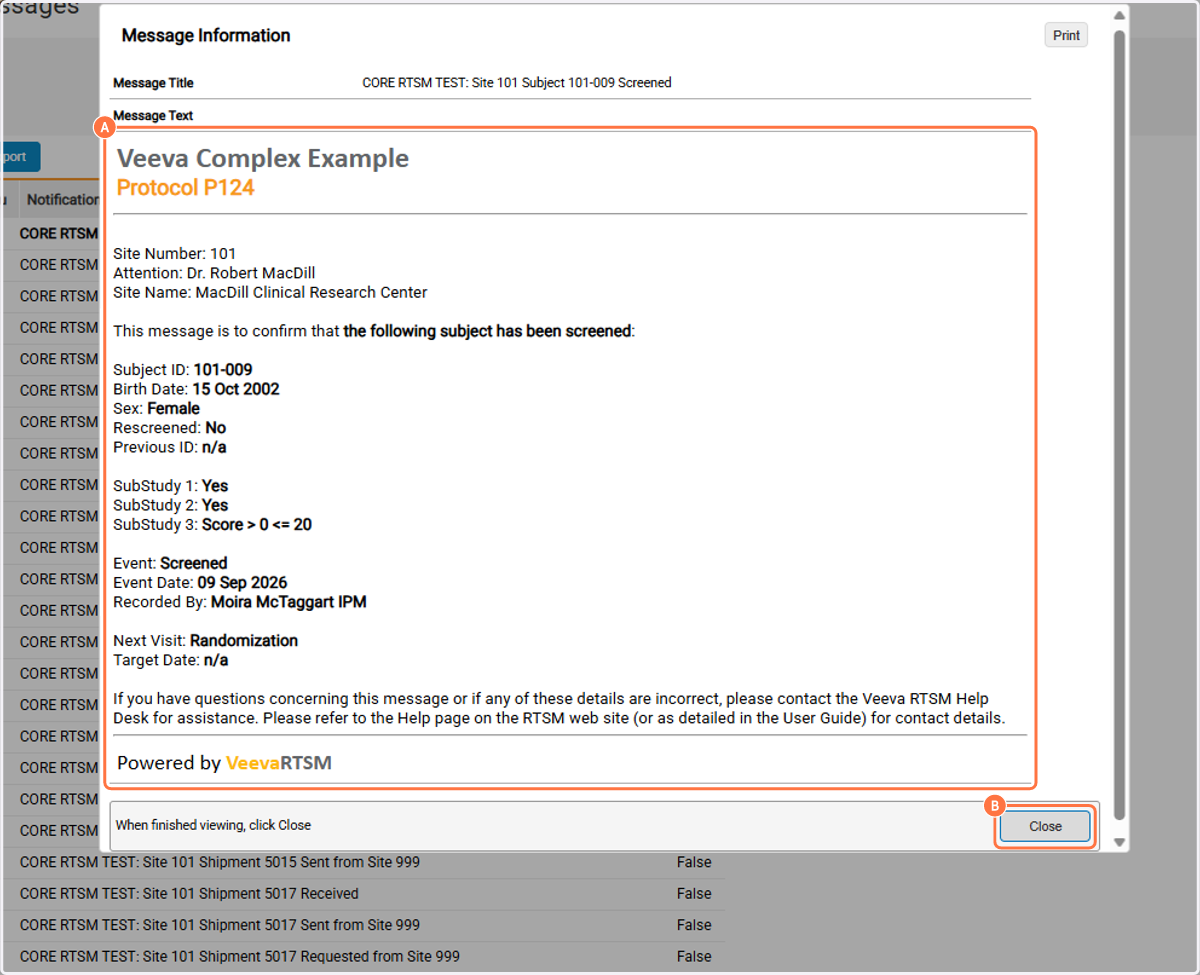This screenshot has width=1200, height=975.
Task: Click Powered by VeevaRTSM footer
Action: 224,763
